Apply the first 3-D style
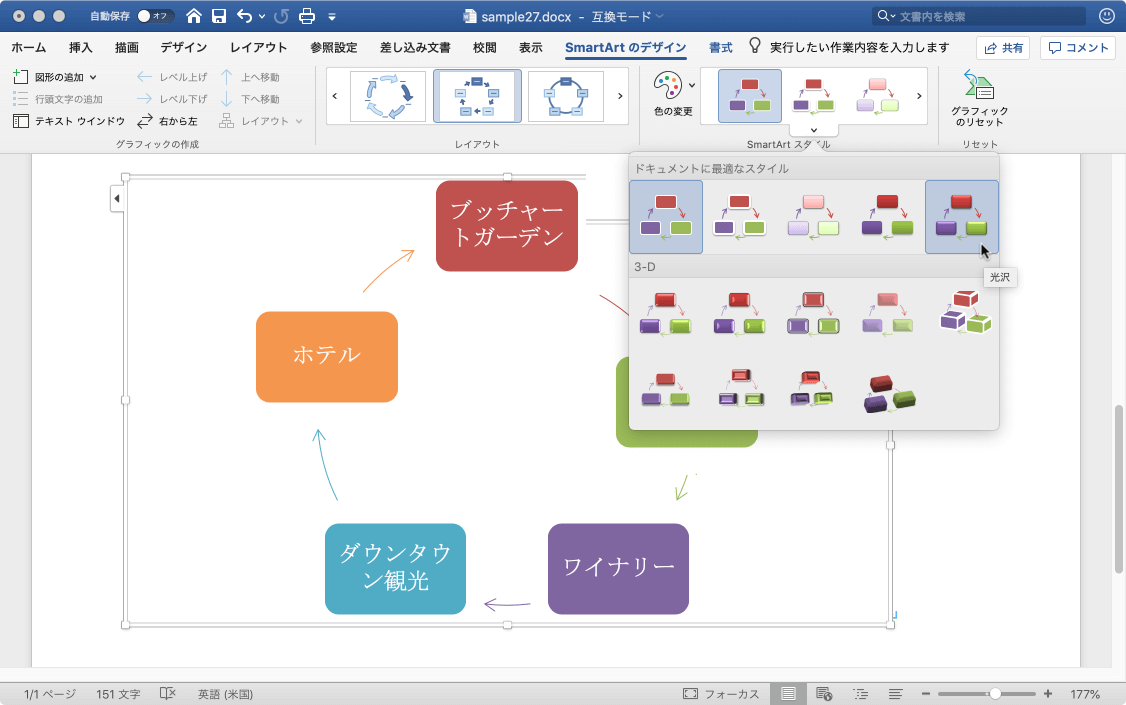 point(666,314)
